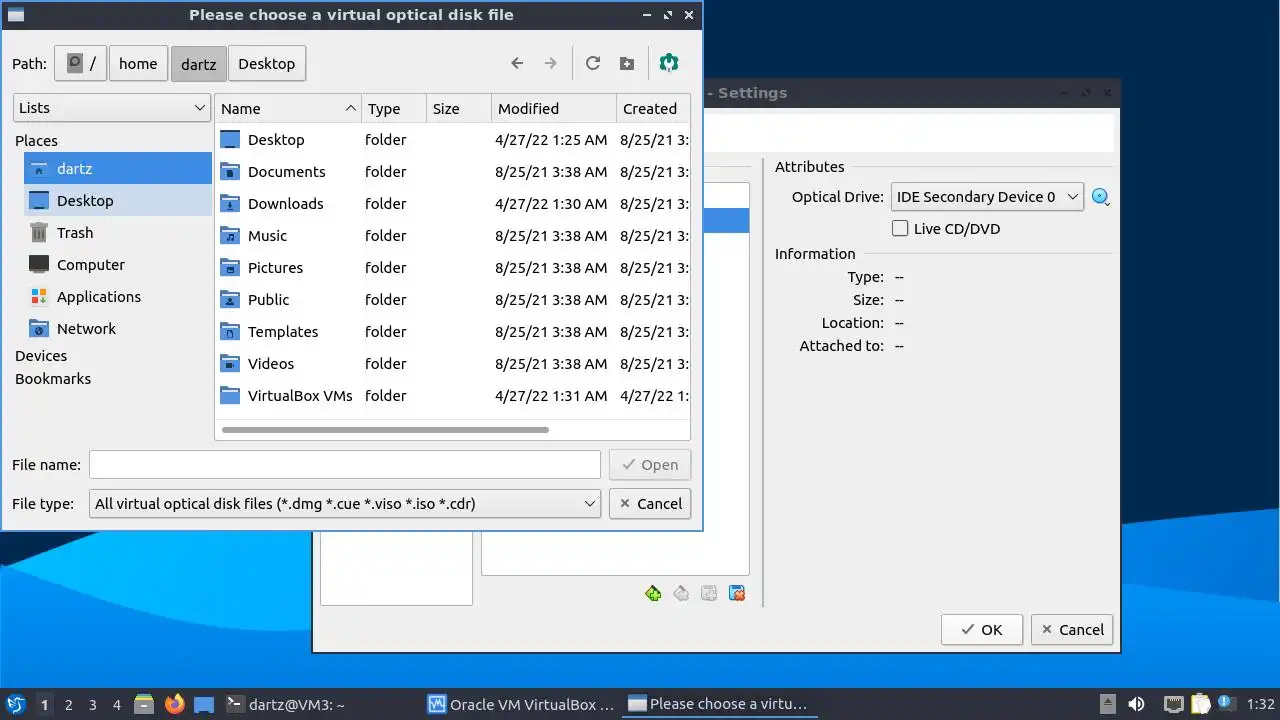Cancel the file chooser dialog
The image size is (1280, 720).
tap(649, 504)
